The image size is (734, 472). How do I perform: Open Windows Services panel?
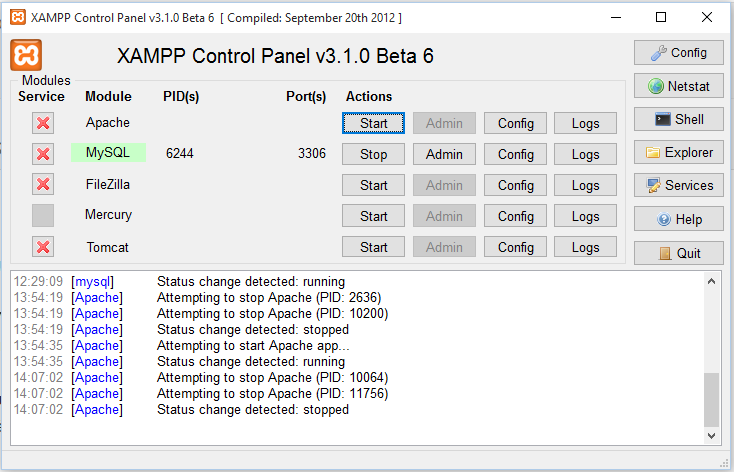point(678,185)
